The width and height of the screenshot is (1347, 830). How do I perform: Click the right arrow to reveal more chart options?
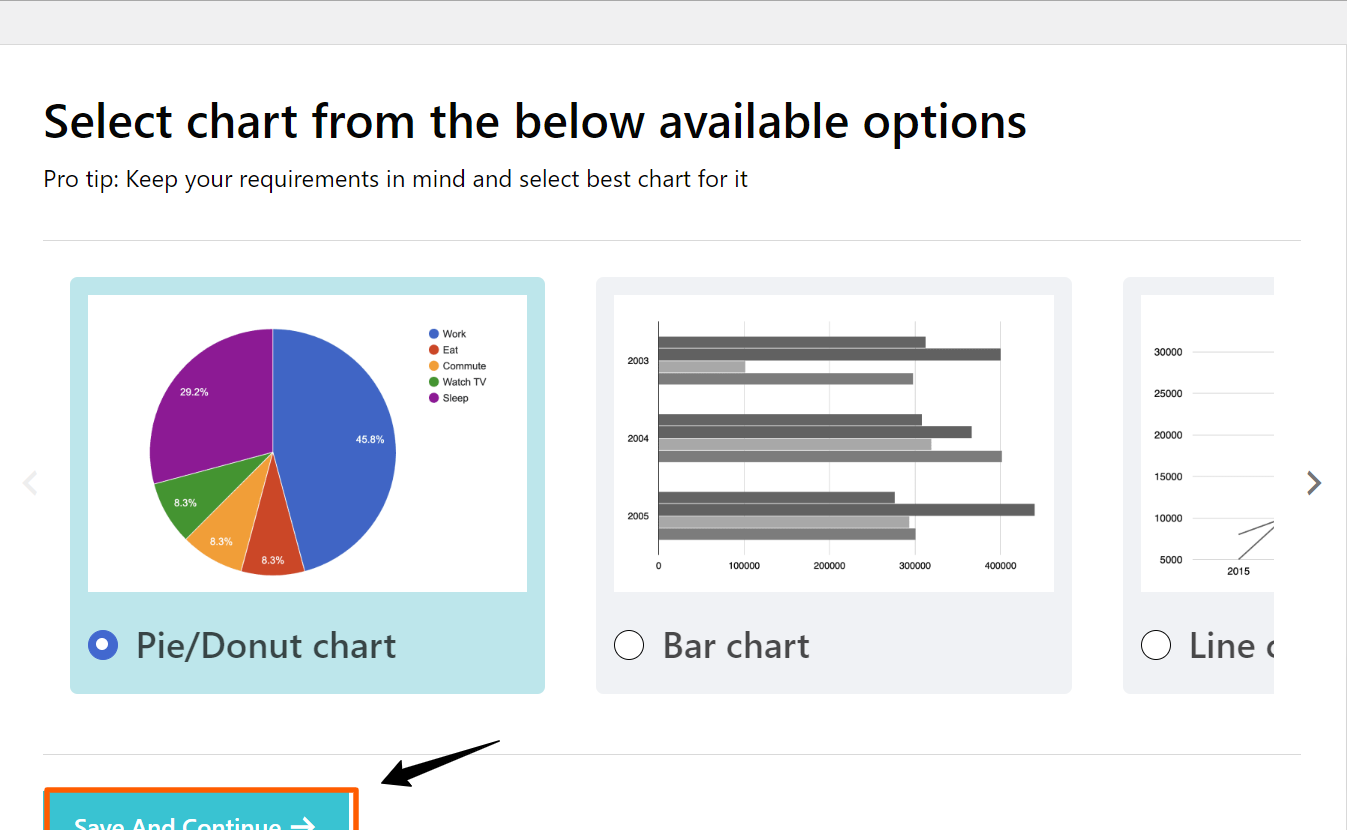click(x=1314, y=482)
